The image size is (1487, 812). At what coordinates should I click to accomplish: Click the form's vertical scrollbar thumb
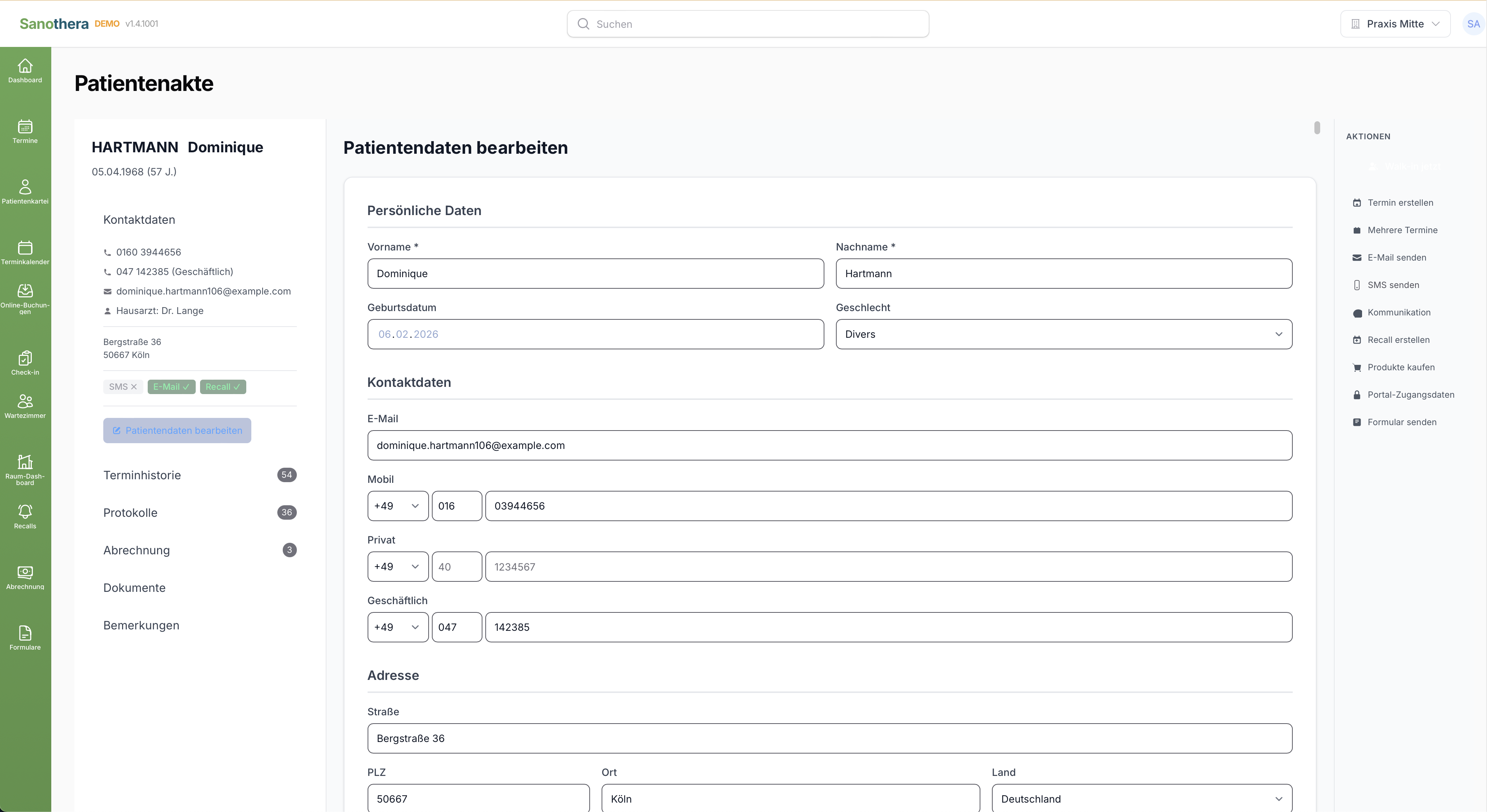(x=1317, y=127)
